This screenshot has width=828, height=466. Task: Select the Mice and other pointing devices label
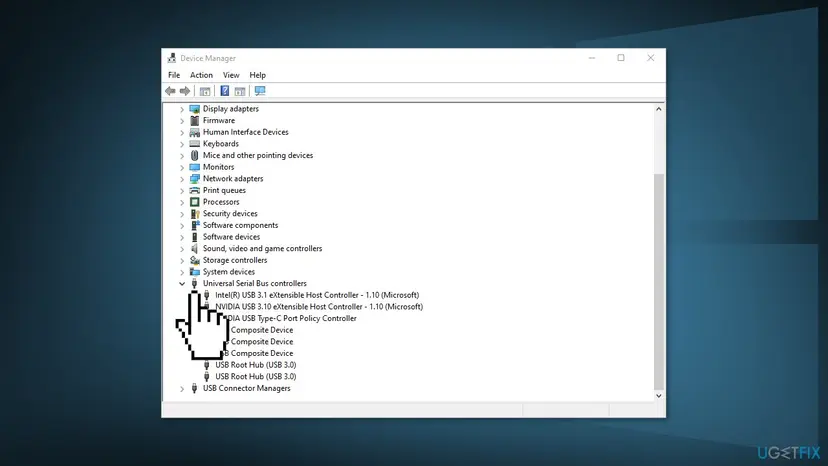coord(258,155)
